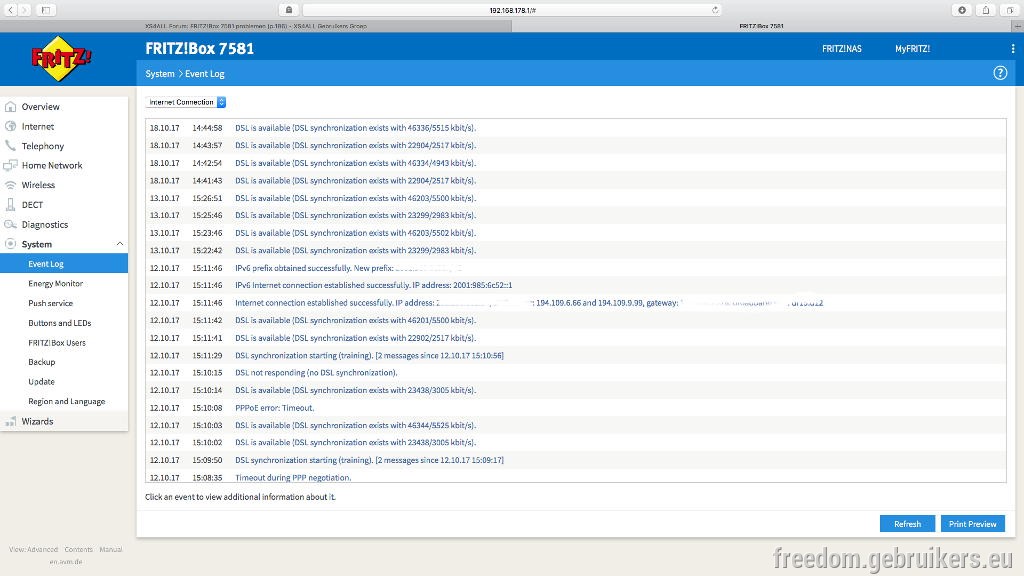Click the Home Network icon
Image resolution: width=1024 pixels, height=576 pixels.
10,165
